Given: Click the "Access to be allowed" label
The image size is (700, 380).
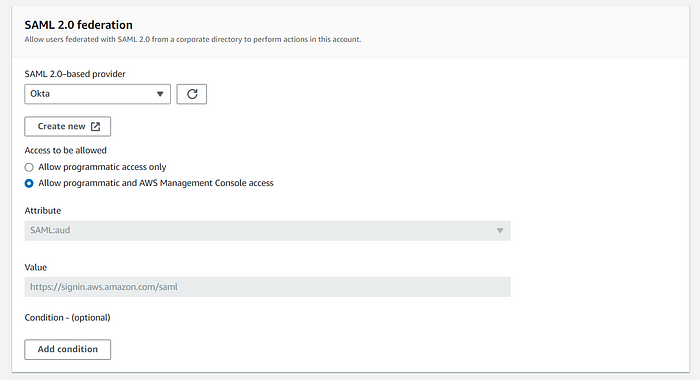Looking at the screenshot, I should tap(66, 150).
